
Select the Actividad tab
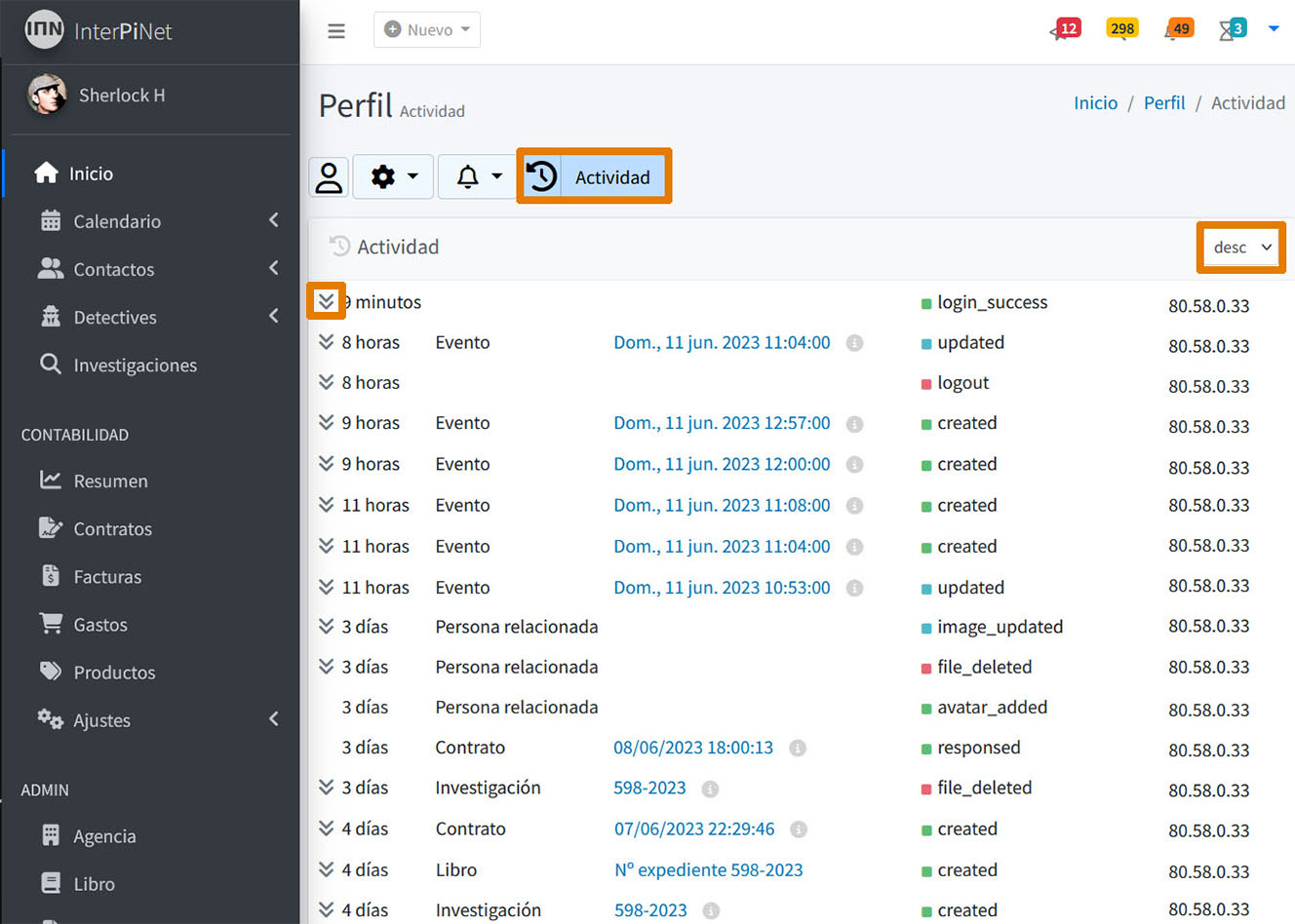click(594, 176)
